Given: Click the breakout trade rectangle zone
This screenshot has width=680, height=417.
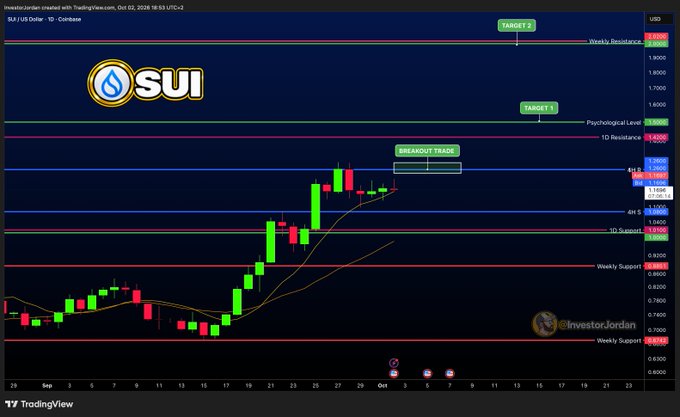Looking at the screenshot, I should click(x=427, y=168).
